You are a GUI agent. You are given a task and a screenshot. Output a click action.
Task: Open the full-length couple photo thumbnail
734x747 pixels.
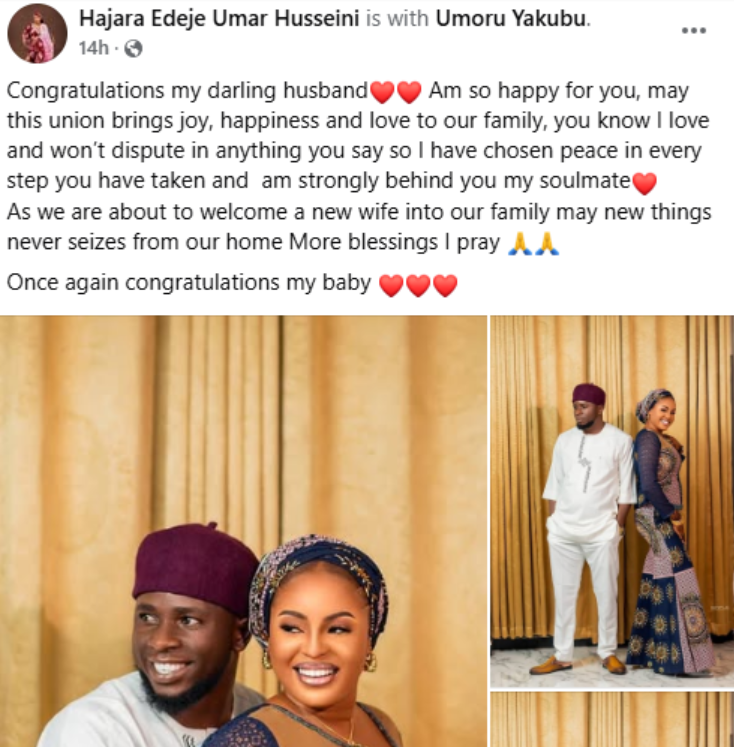612,501
